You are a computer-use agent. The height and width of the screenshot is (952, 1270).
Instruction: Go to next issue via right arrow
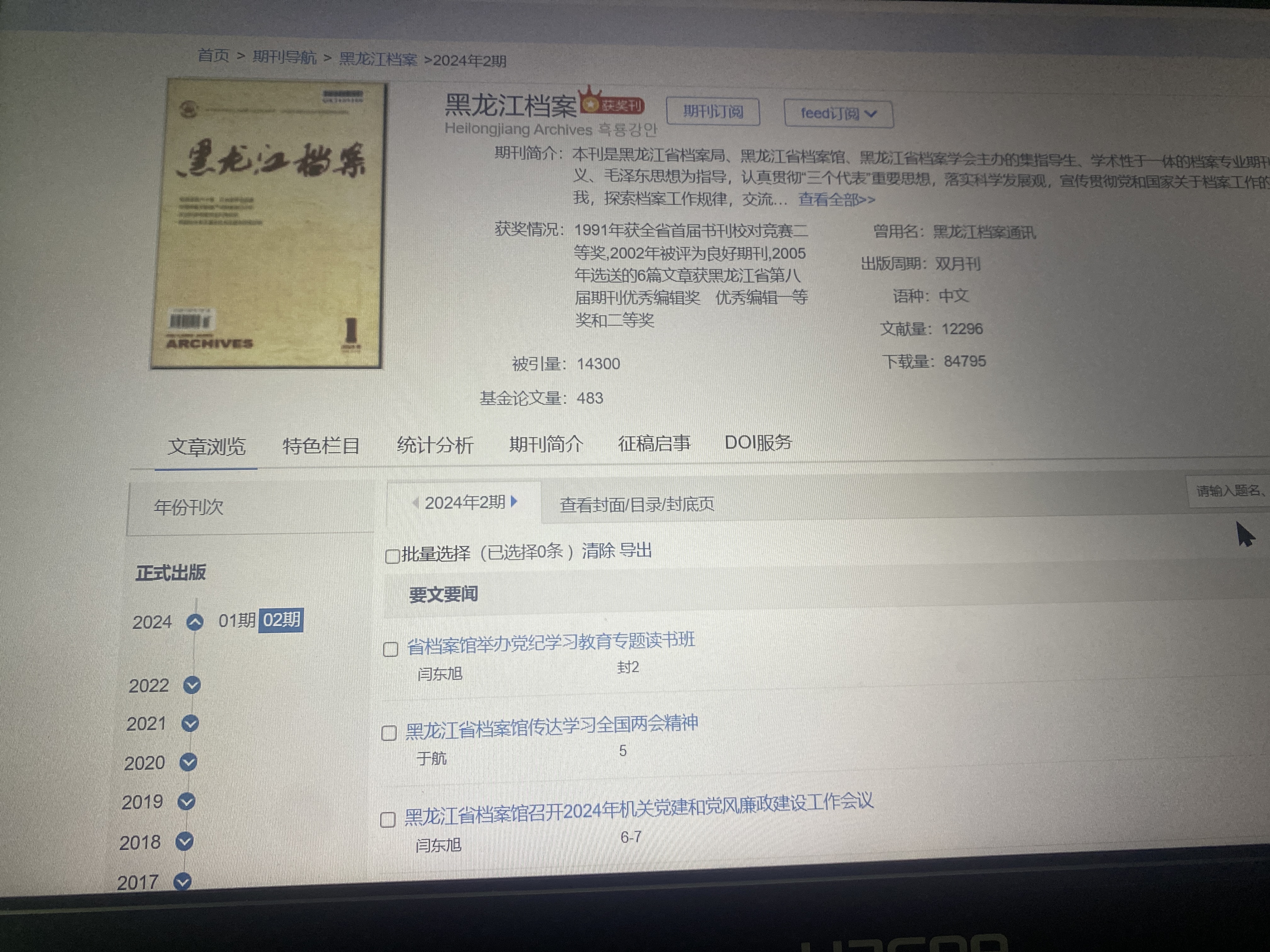pos(514,501)
